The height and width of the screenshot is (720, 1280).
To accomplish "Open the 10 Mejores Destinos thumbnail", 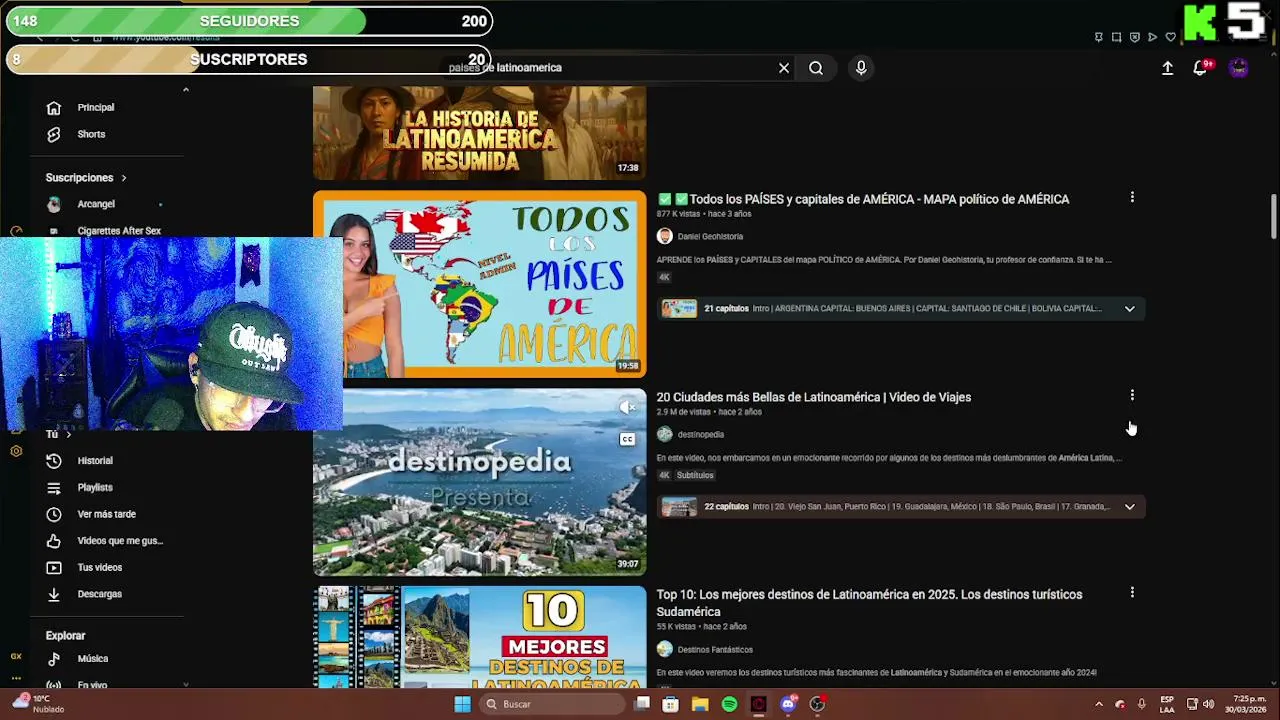I will click(479, 638).
